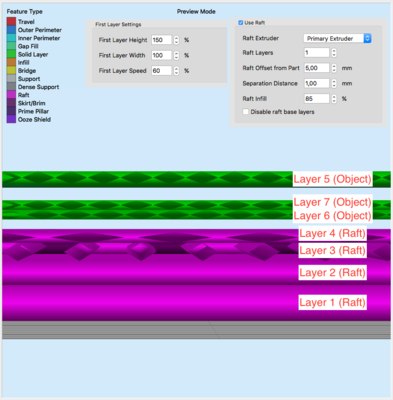Screen dimensions: 393x400
Task: Adjust First Layer Speed stepper arrows
Action: point(176,71)
